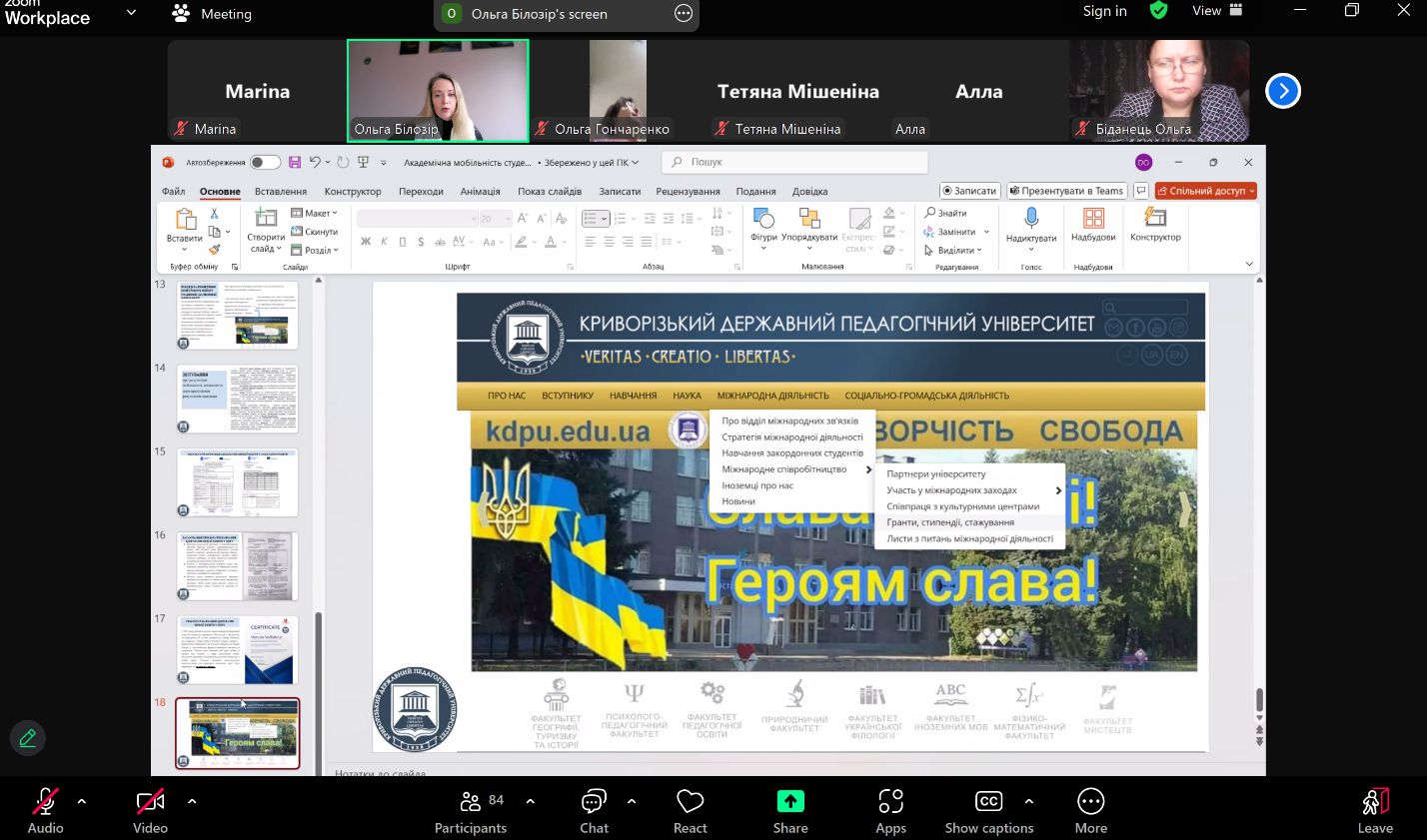Expand audio options arrow next to Audio
Viewport: 1427px width, 840px height.
point(82,801)
